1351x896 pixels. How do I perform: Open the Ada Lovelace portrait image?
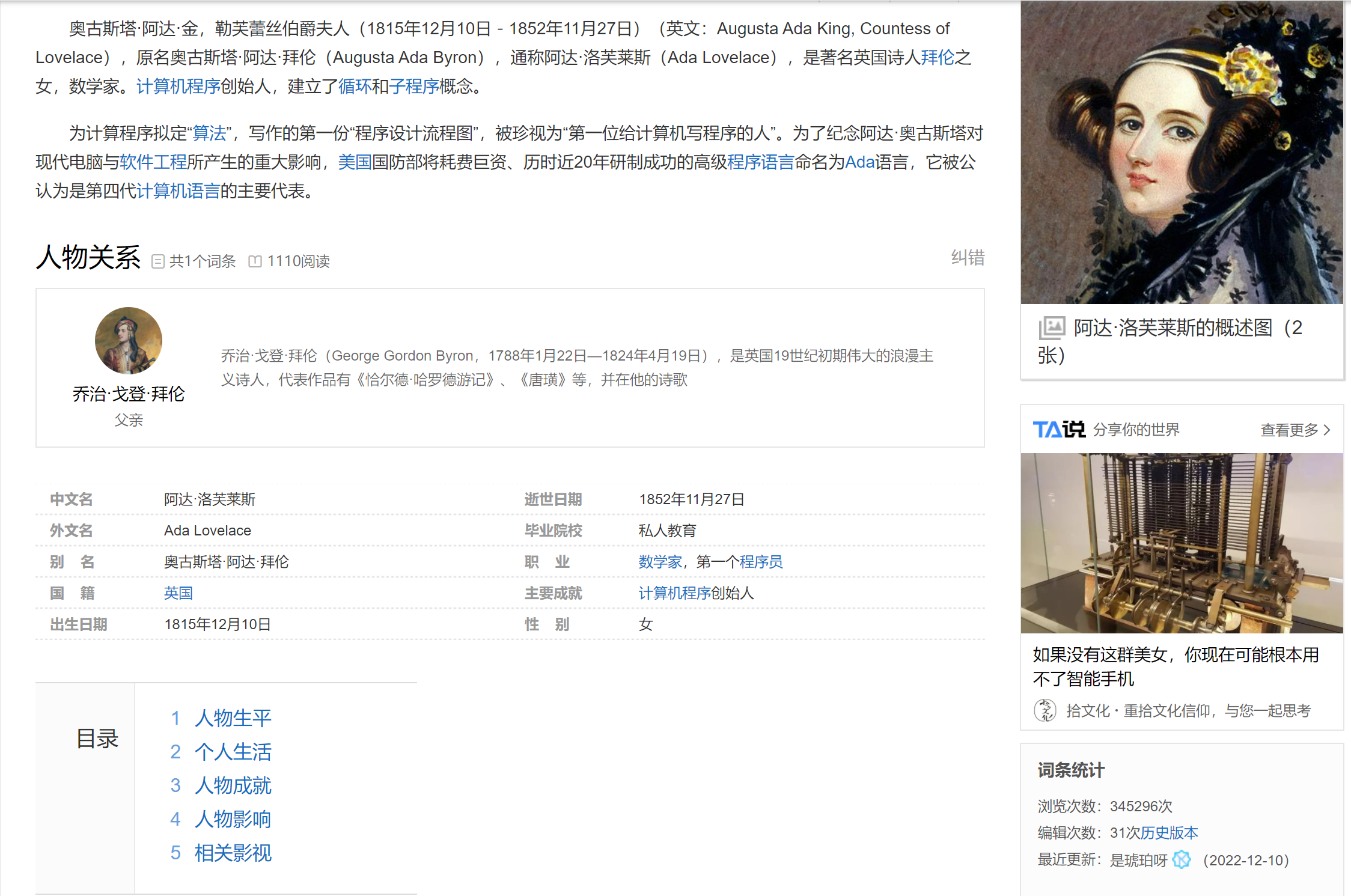[x=1182, y=152]
